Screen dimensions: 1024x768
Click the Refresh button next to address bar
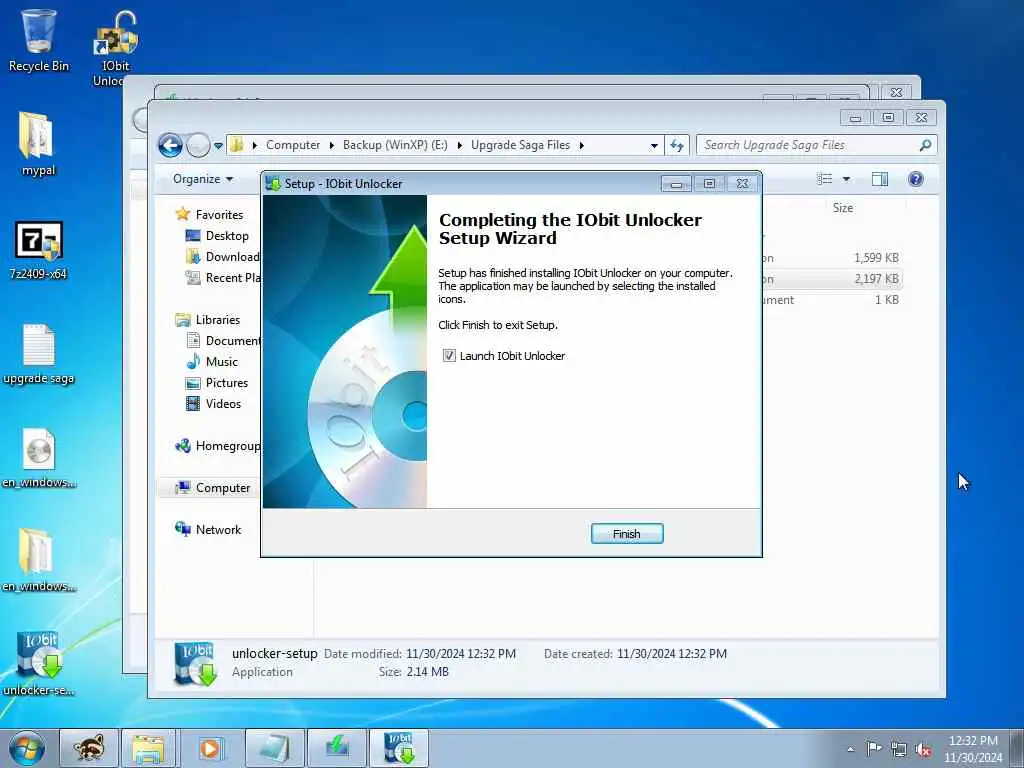coord(677,145)
